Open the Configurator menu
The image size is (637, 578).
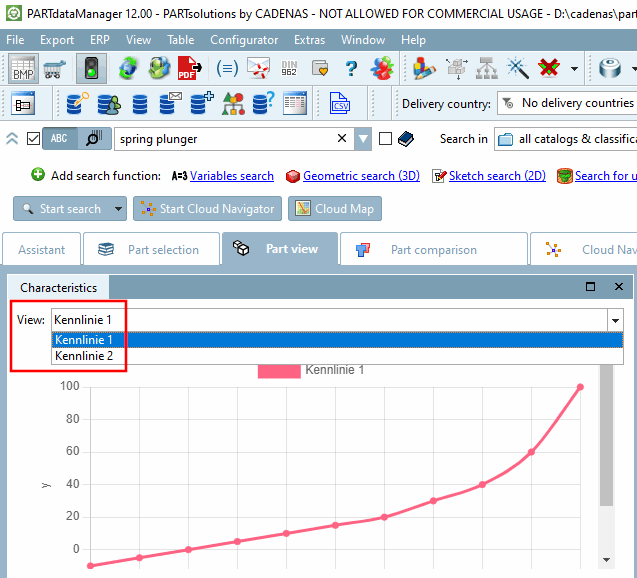(x=244, y=40)
